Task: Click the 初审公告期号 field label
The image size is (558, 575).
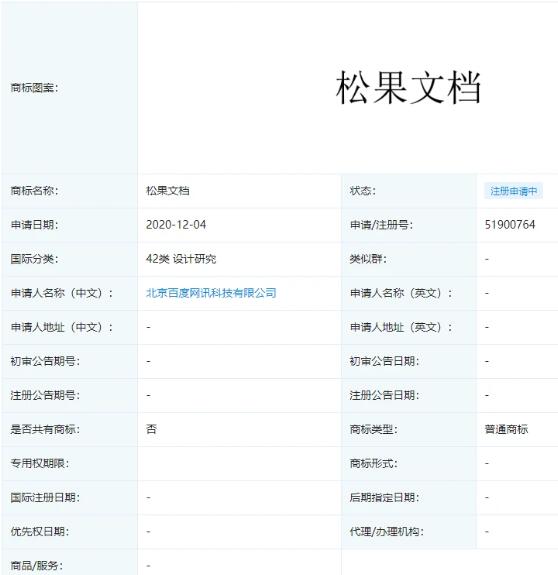Action: [x=45, y=361]
